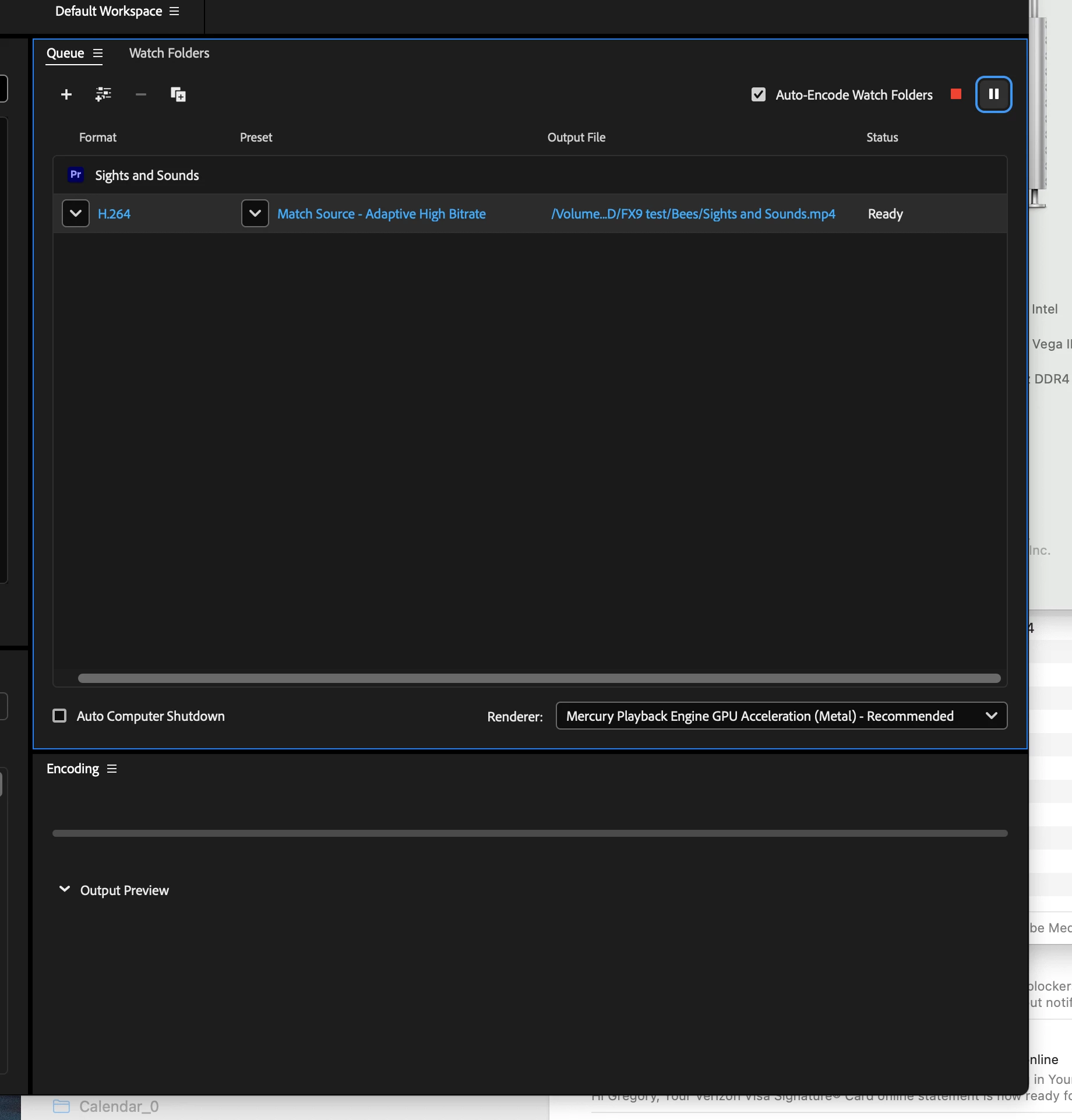The height and width of the screenshot is (1120, 1072).
Task: Click the Ready status text
Action: 885,214
